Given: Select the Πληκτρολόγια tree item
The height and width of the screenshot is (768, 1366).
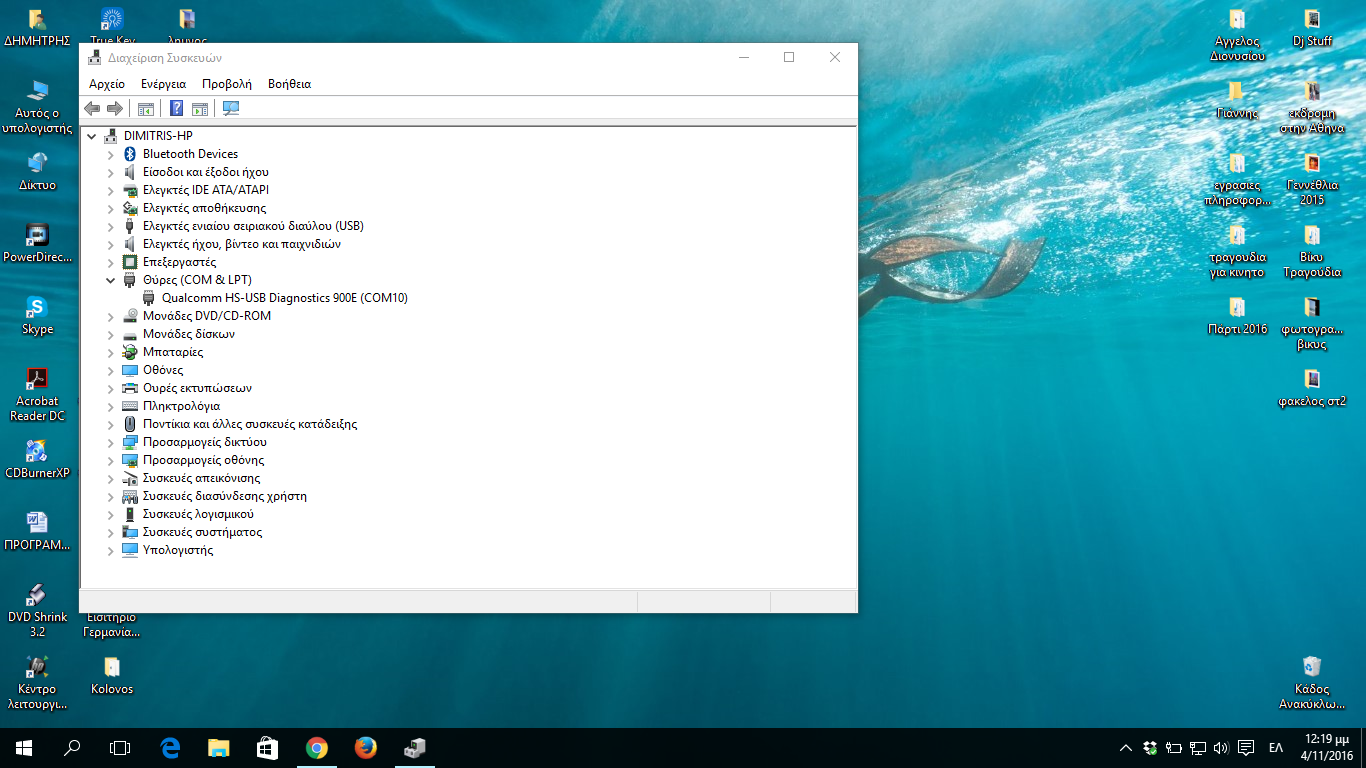Looking at the screenshot, I should [181, 406].
